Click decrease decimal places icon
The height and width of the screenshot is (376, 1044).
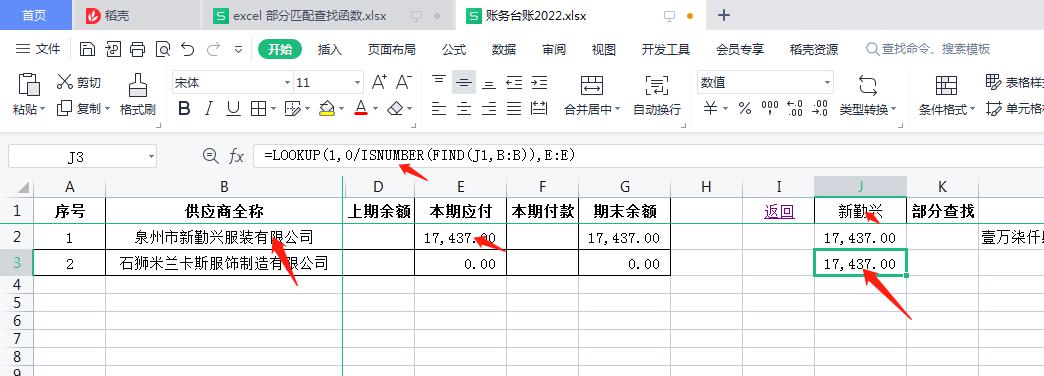(x=820, y=108)
